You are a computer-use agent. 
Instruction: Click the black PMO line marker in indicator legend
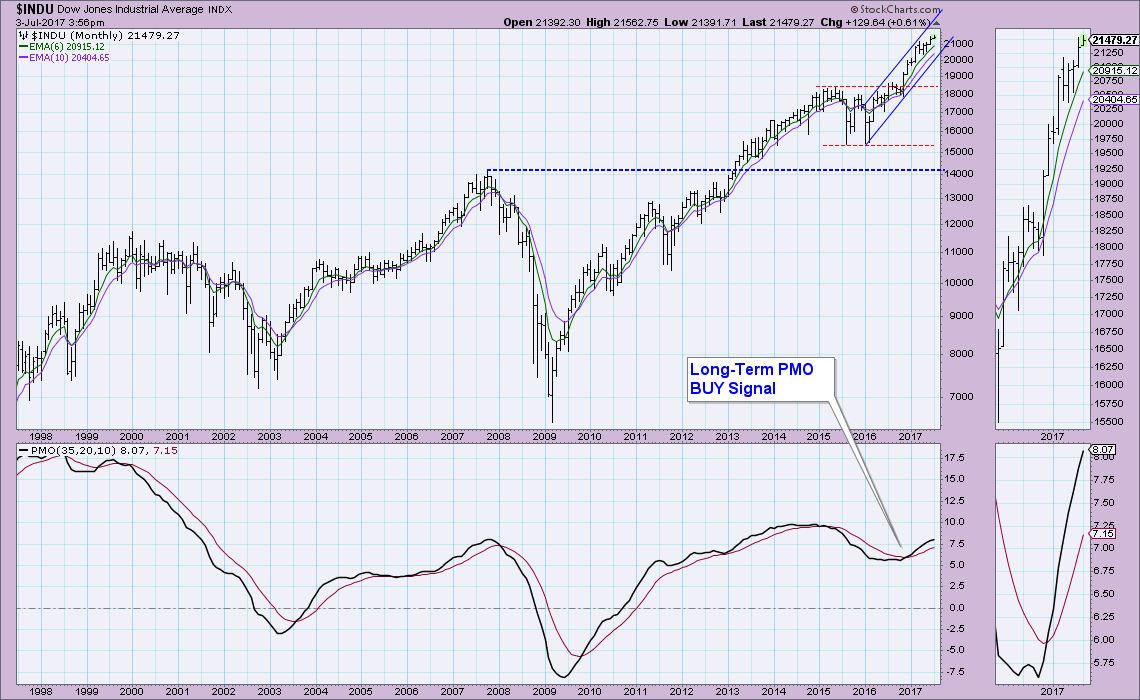pyautogui.click(x=23, y=451)
